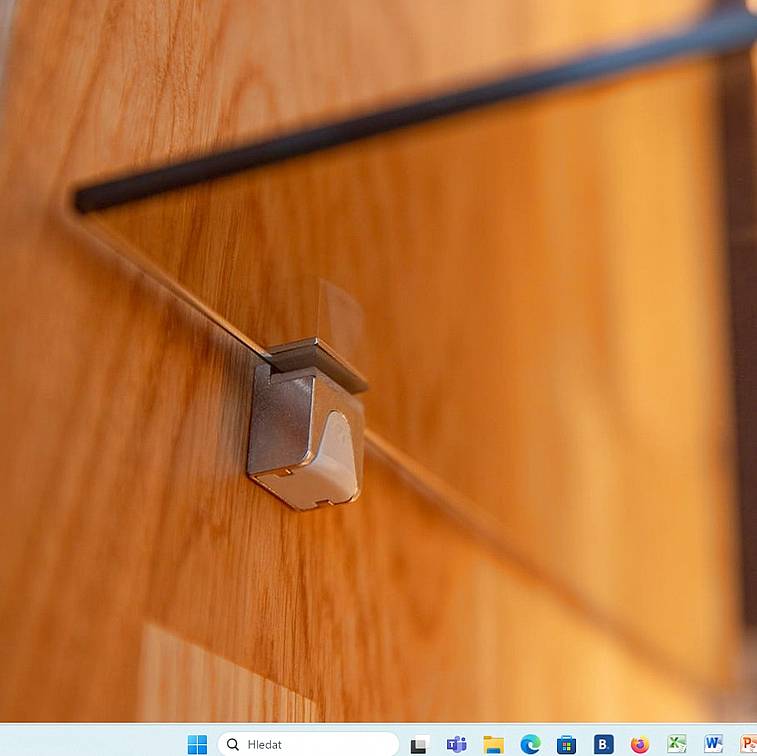Image resolution: width=757 pixels, height=756 pixels.
Task: Open Excel from the taskbar
Action: (677, 744)
